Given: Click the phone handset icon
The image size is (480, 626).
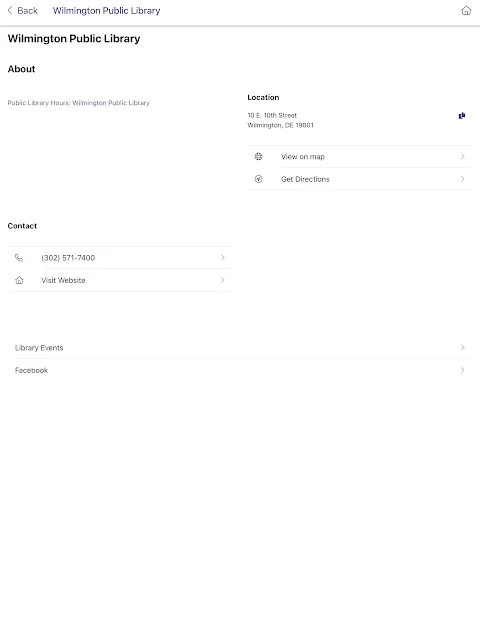Looking at the screenshot, I should click(x=19, y=258).
